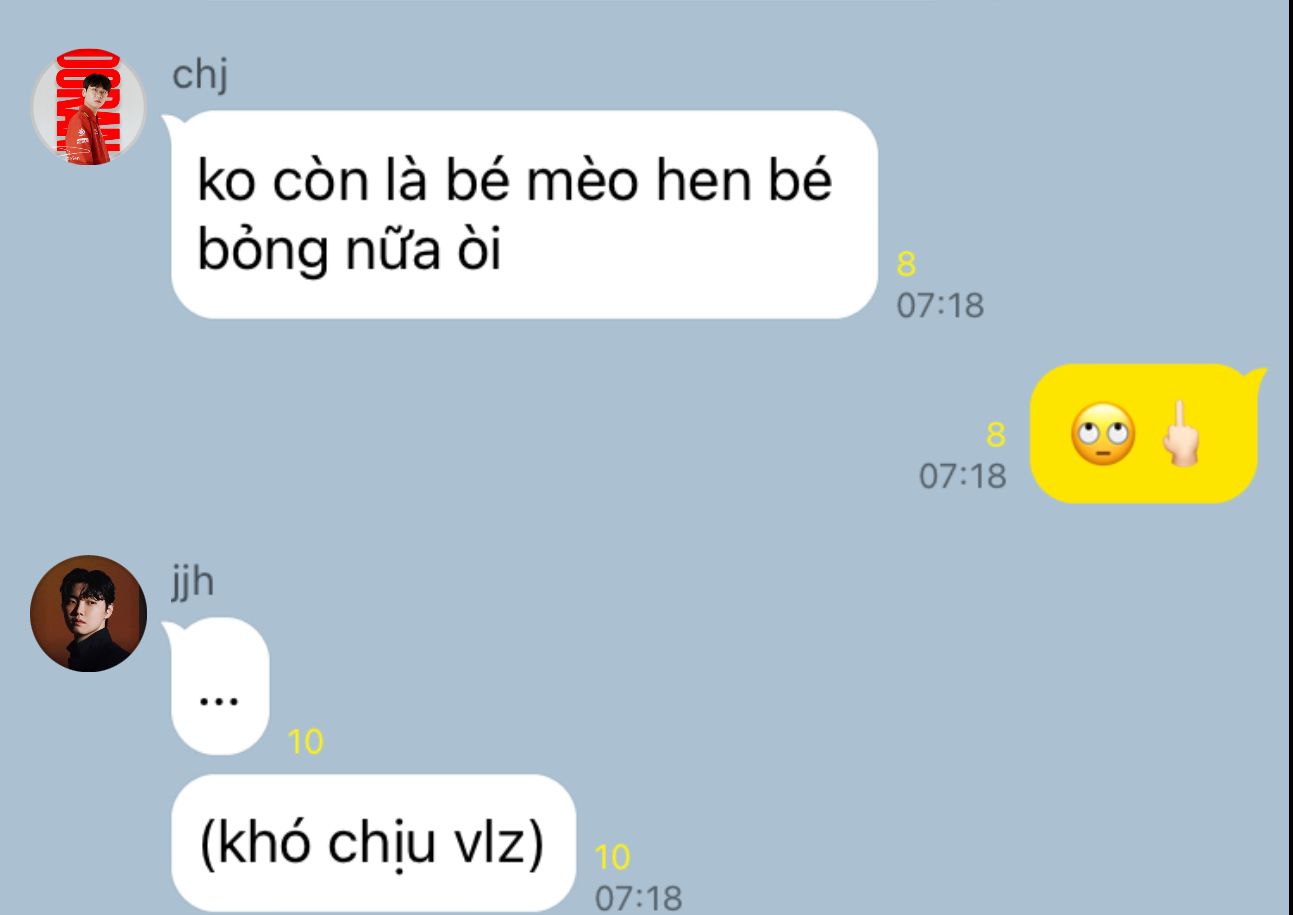Click unread count 10 beside '(khó chịu vlz)'

pyautogui.click(x=613, y=857)
